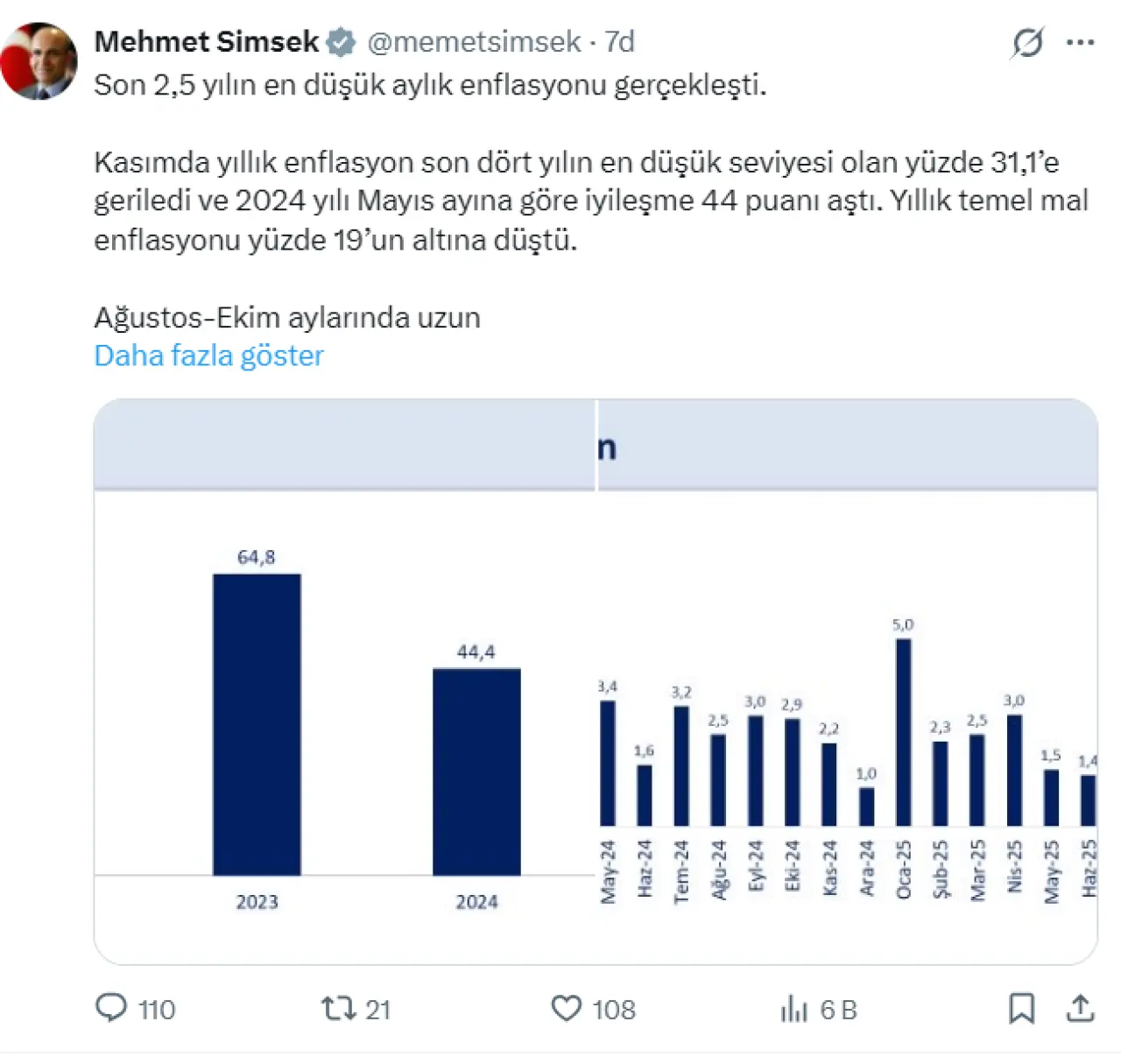Click the repost arrows icon

(336, 1008)
